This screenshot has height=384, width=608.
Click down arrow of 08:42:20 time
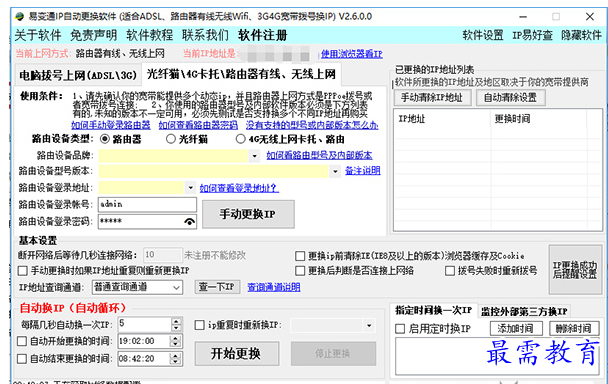point(176,362)
